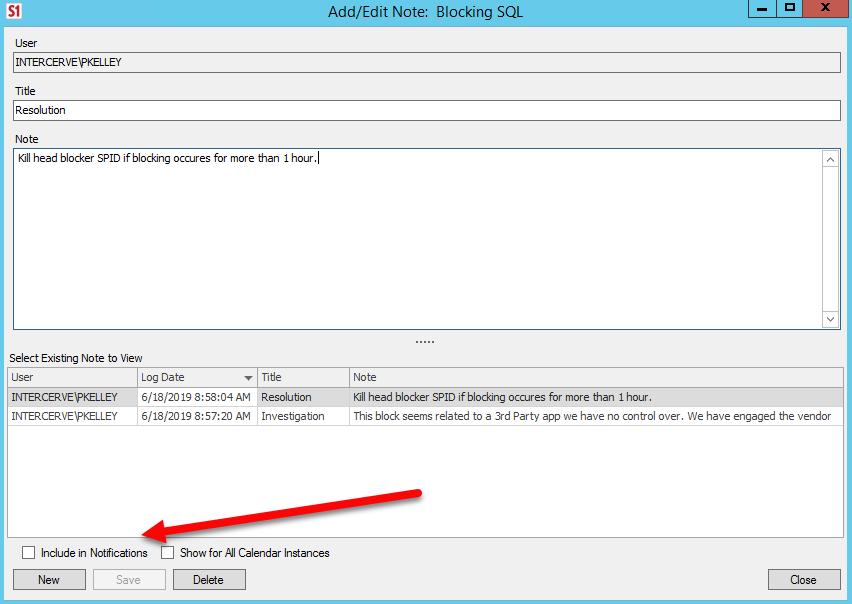Click the splitter dots between note and list
Screen dimensions: 852x604
tap(425, 342)
